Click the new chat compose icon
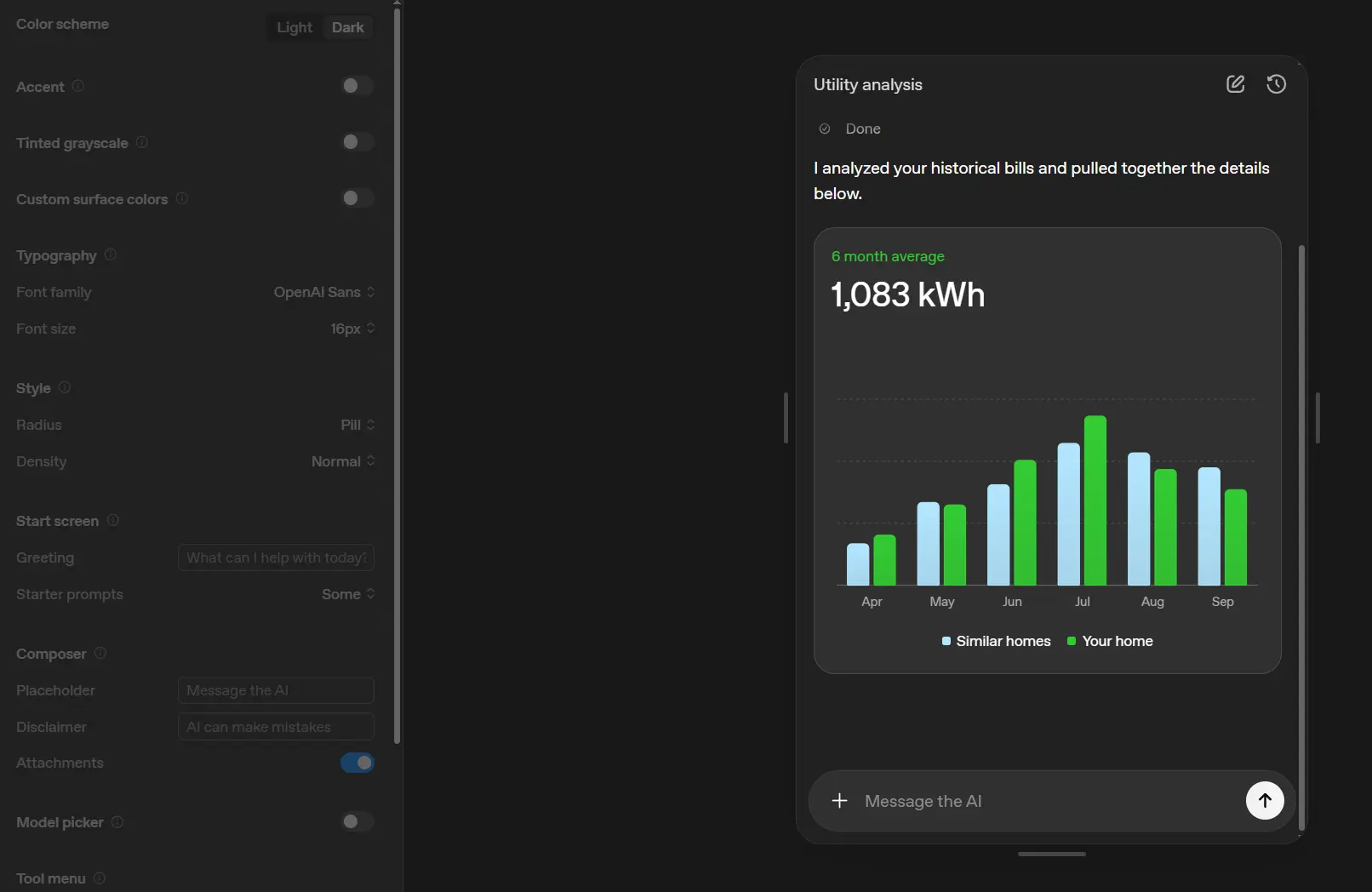Image resolution: width=1372 pixels, height=892 pixels. coord(1235,84)
